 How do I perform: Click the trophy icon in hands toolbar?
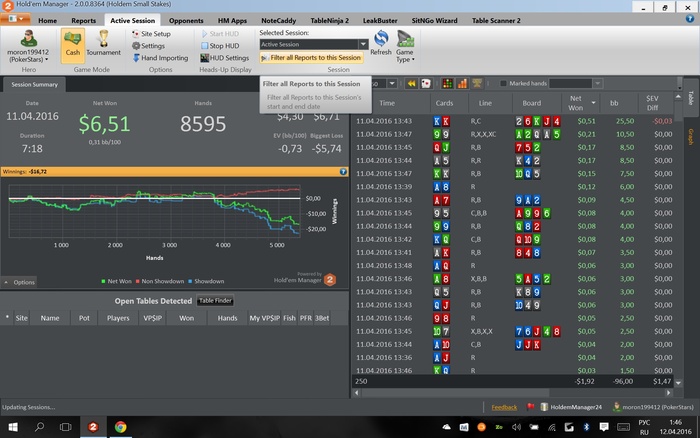point(477,83)
